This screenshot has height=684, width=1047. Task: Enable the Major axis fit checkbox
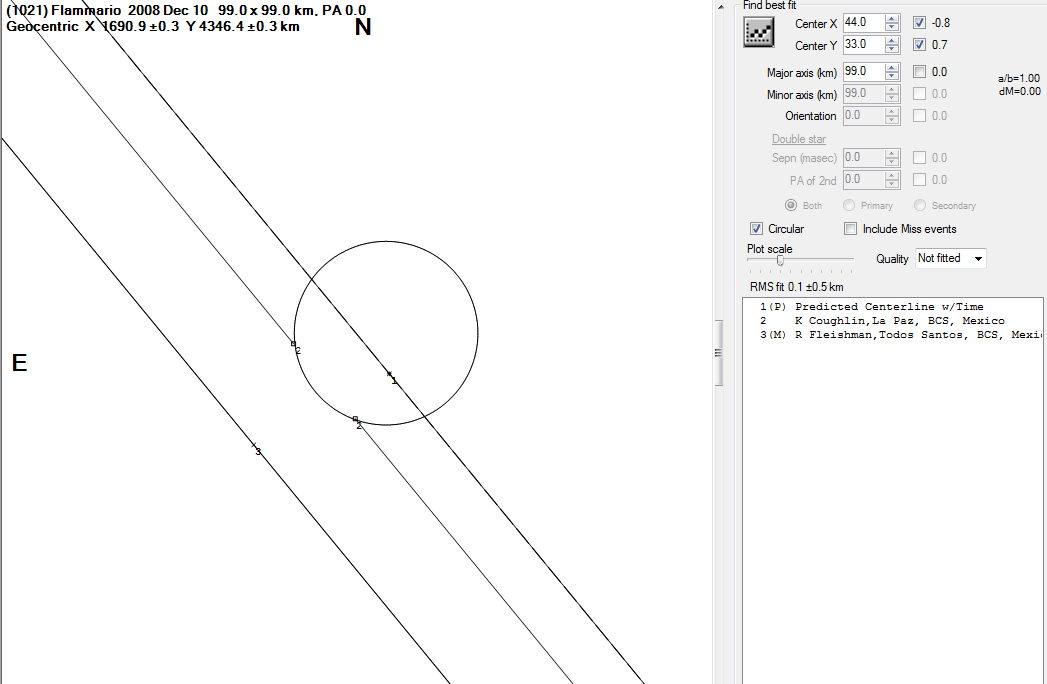tap(920, 72)
